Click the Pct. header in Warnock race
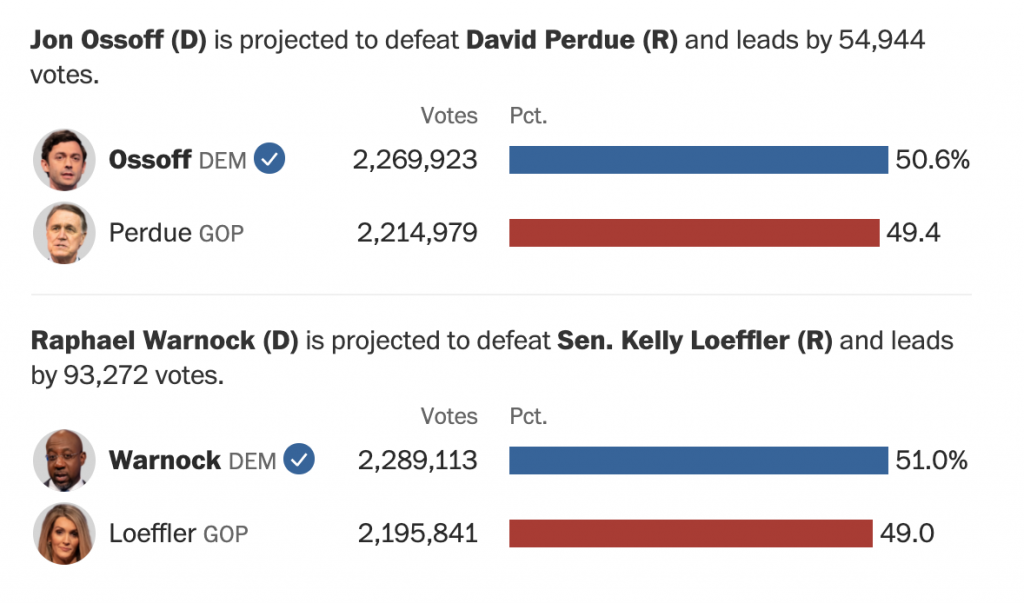The width and height of the screenshot is (1024, 603). 528,416
